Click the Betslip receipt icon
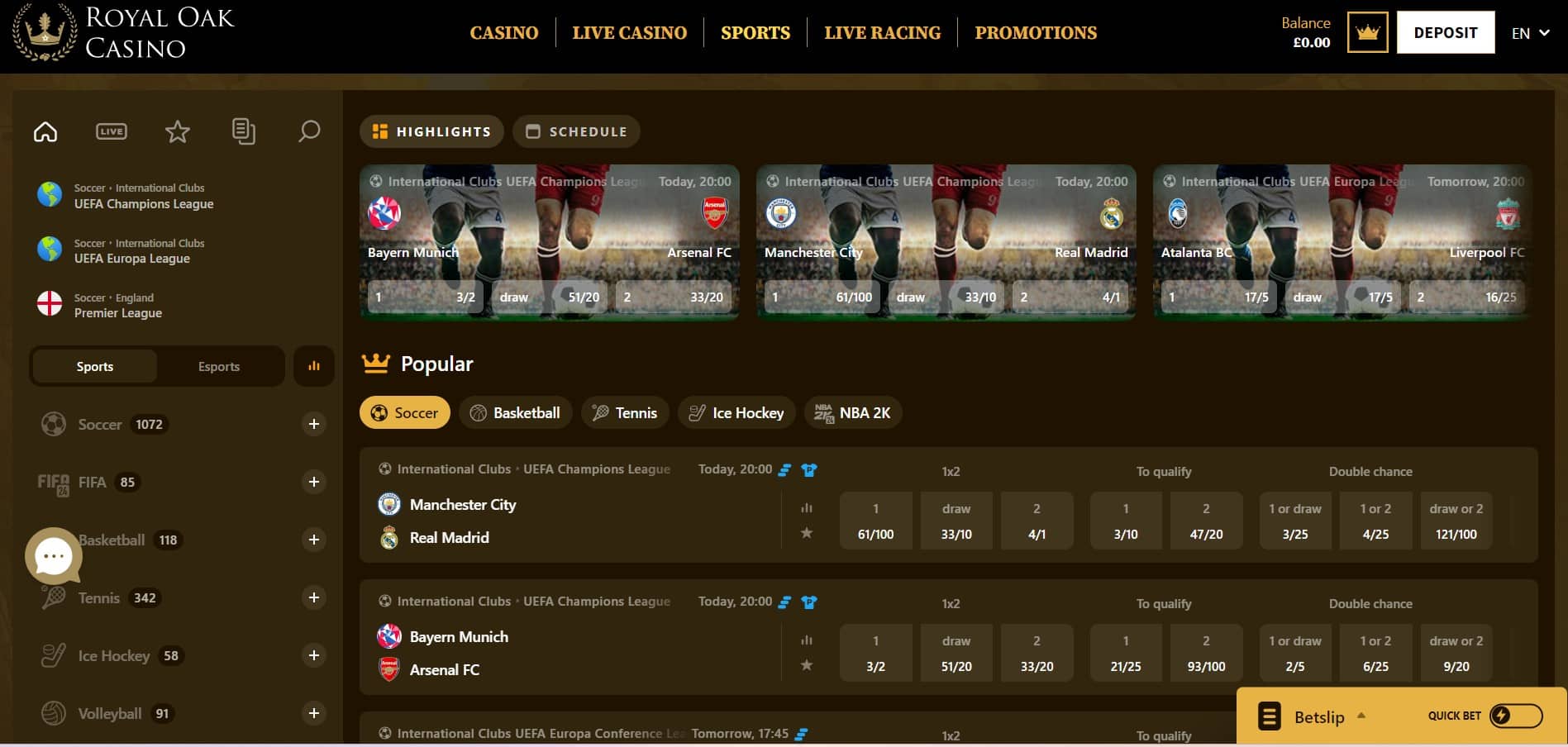Screen dimensions: 1568x747 tap(1269, 716)
